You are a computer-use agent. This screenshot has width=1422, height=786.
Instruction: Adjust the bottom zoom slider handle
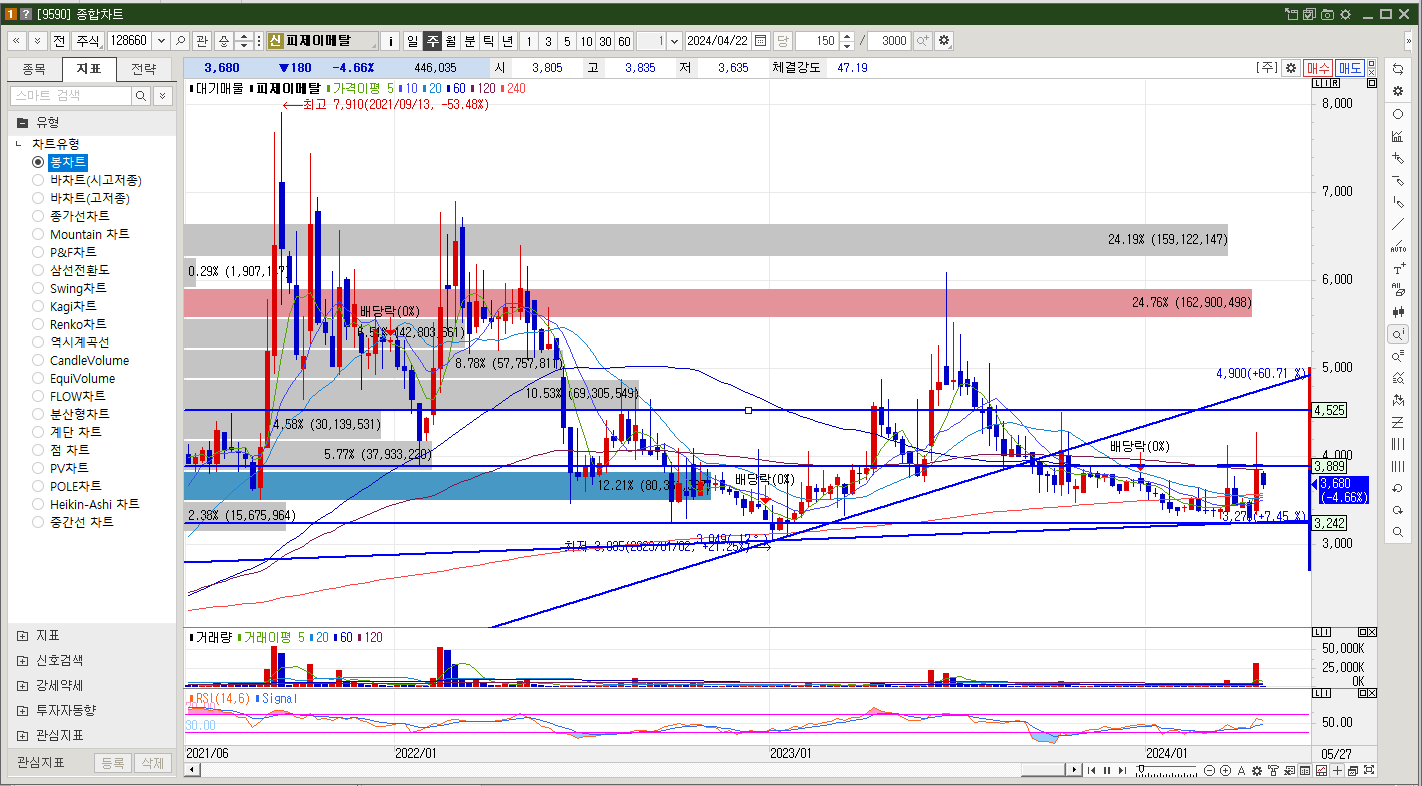(x=1142, y=770)
